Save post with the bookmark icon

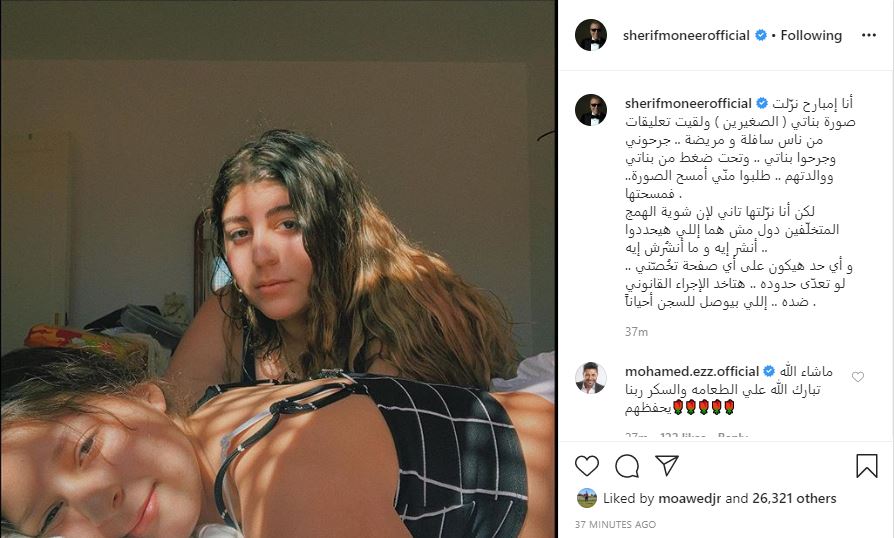click(x=866, y=466)
